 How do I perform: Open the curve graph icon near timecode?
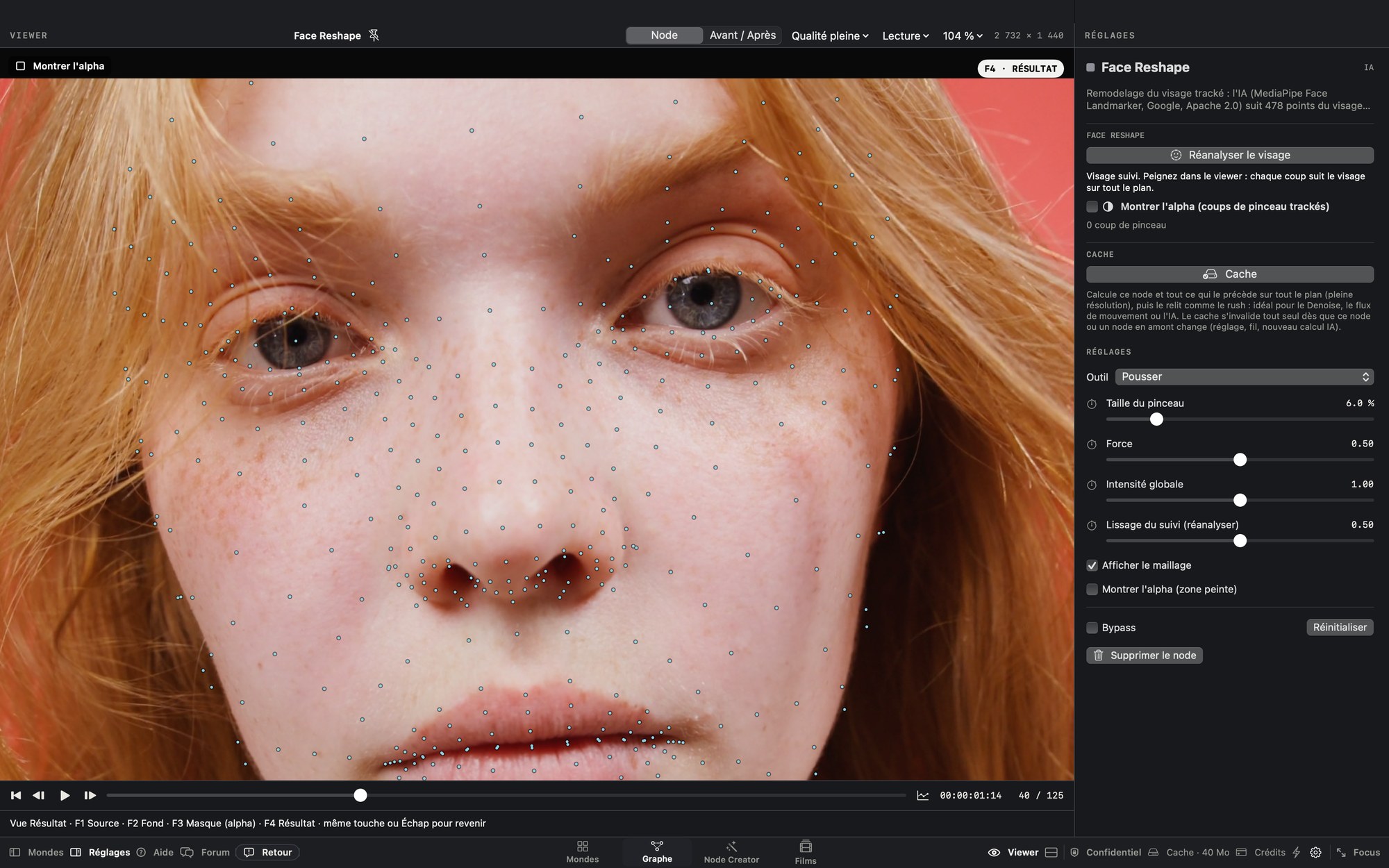click(922, 796)
